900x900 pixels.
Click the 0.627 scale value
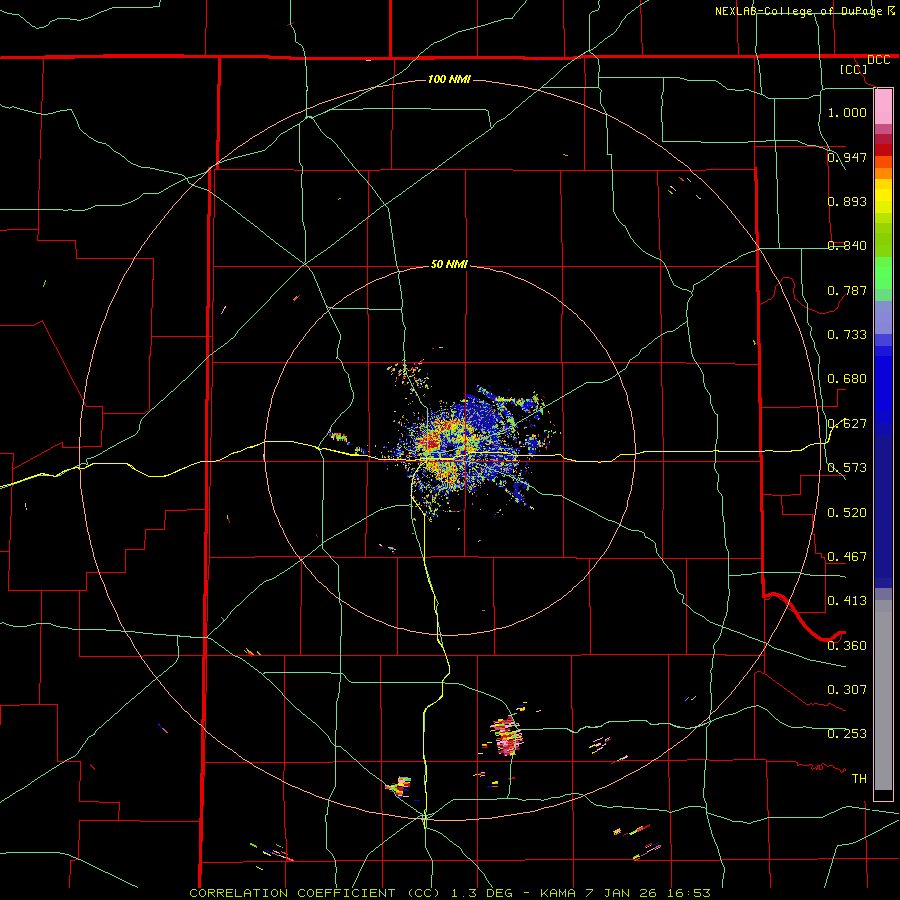[x=847, y=423]
